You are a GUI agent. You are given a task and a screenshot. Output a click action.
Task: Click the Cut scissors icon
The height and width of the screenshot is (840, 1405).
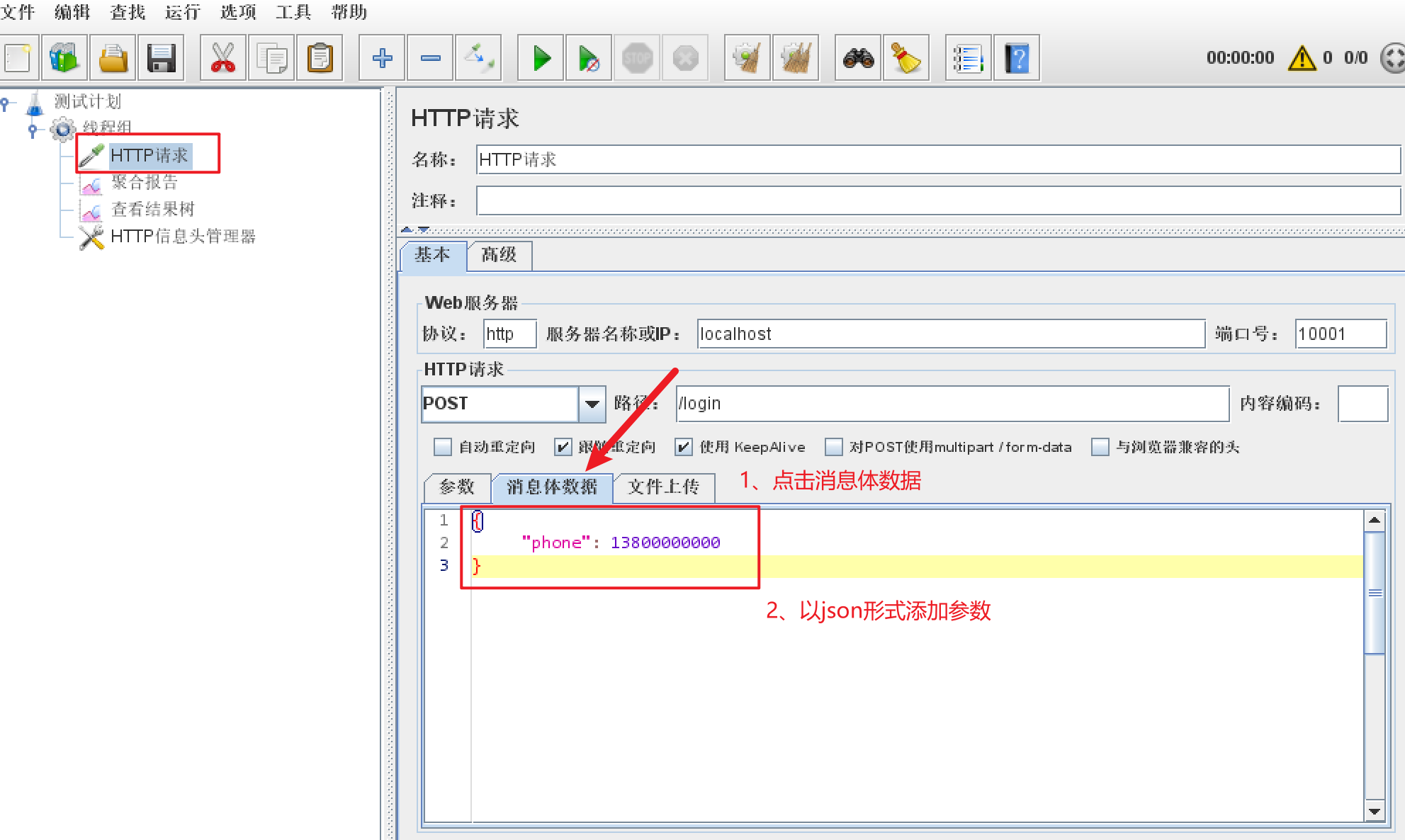click(222, 58)
